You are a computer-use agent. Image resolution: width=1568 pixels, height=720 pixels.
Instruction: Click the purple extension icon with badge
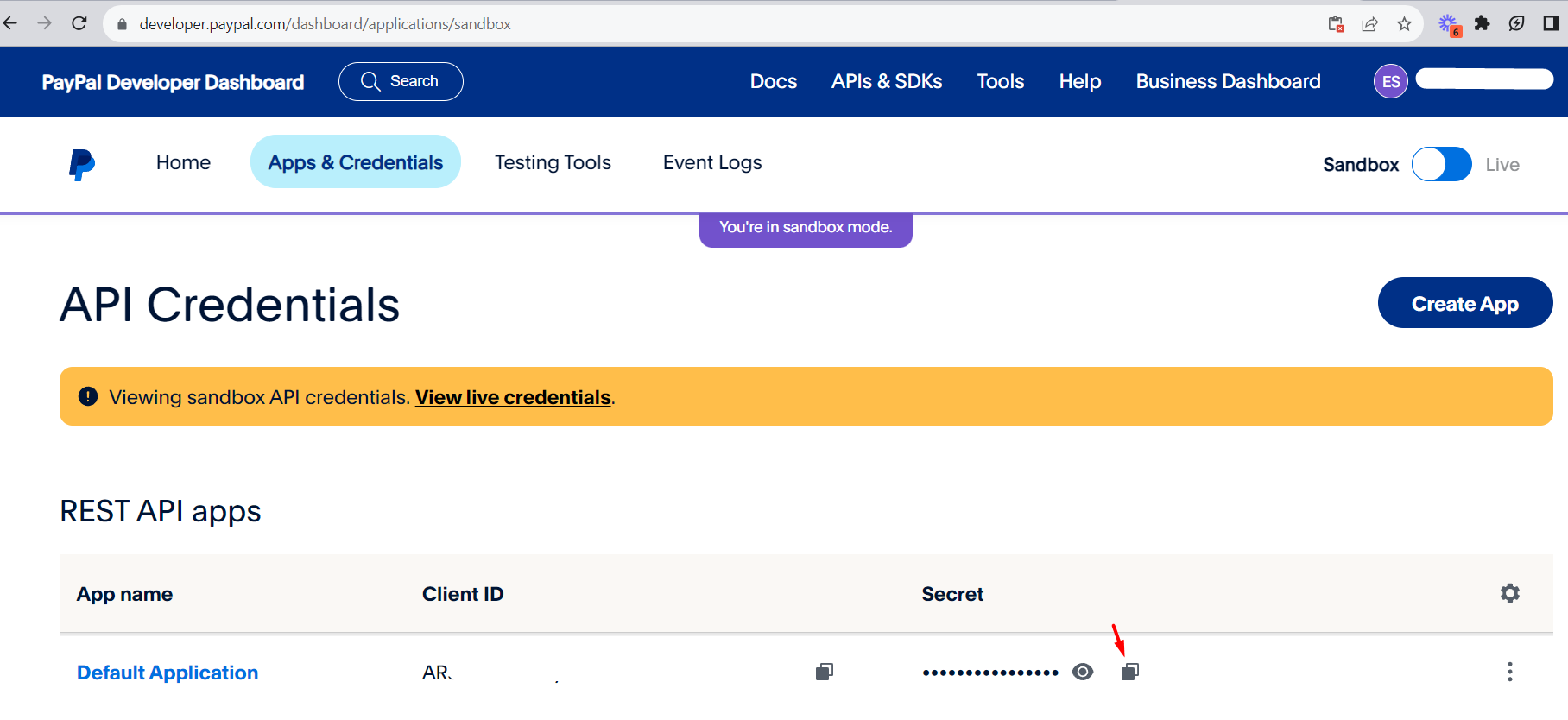pos(1449,24)
